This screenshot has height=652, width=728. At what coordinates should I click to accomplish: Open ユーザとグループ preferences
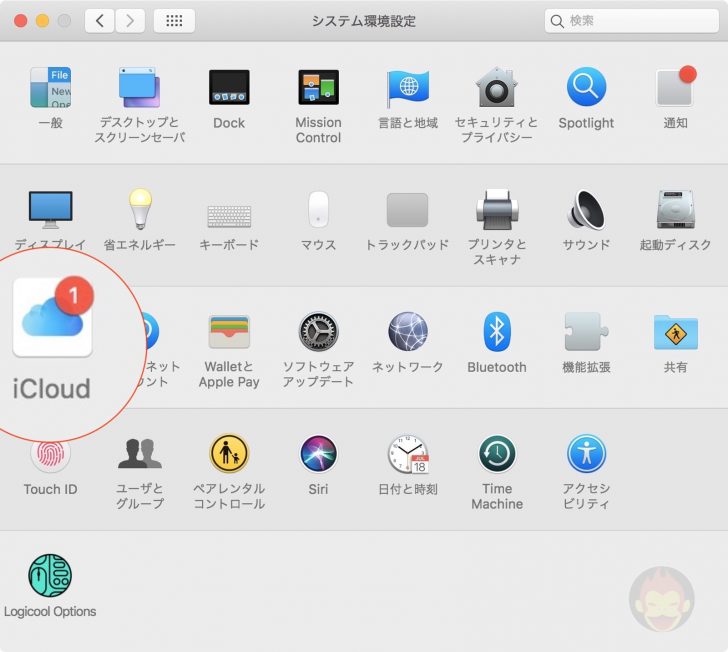(139, 453)
